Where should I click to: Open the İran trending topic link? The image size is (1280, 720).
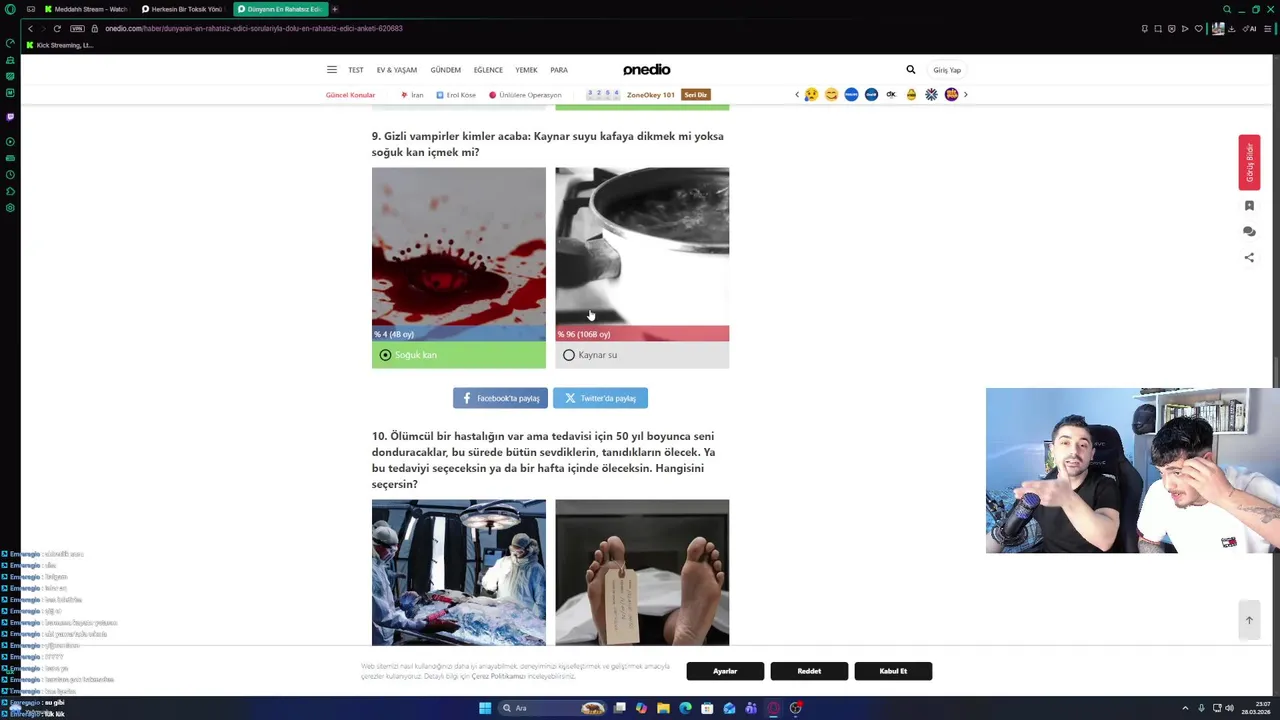coord(413,95)
